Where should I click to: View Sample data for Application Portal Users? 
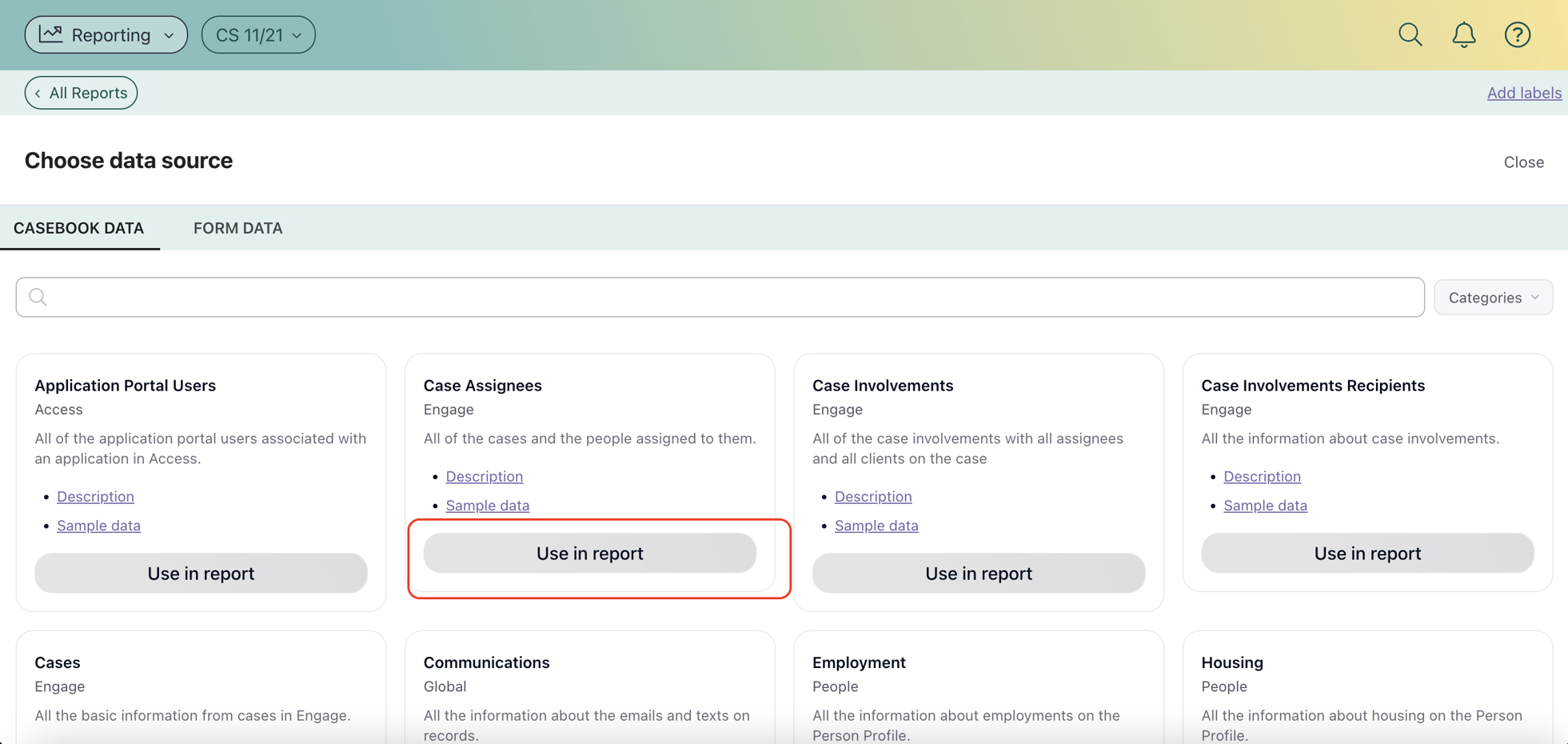[x=98, y=525]
